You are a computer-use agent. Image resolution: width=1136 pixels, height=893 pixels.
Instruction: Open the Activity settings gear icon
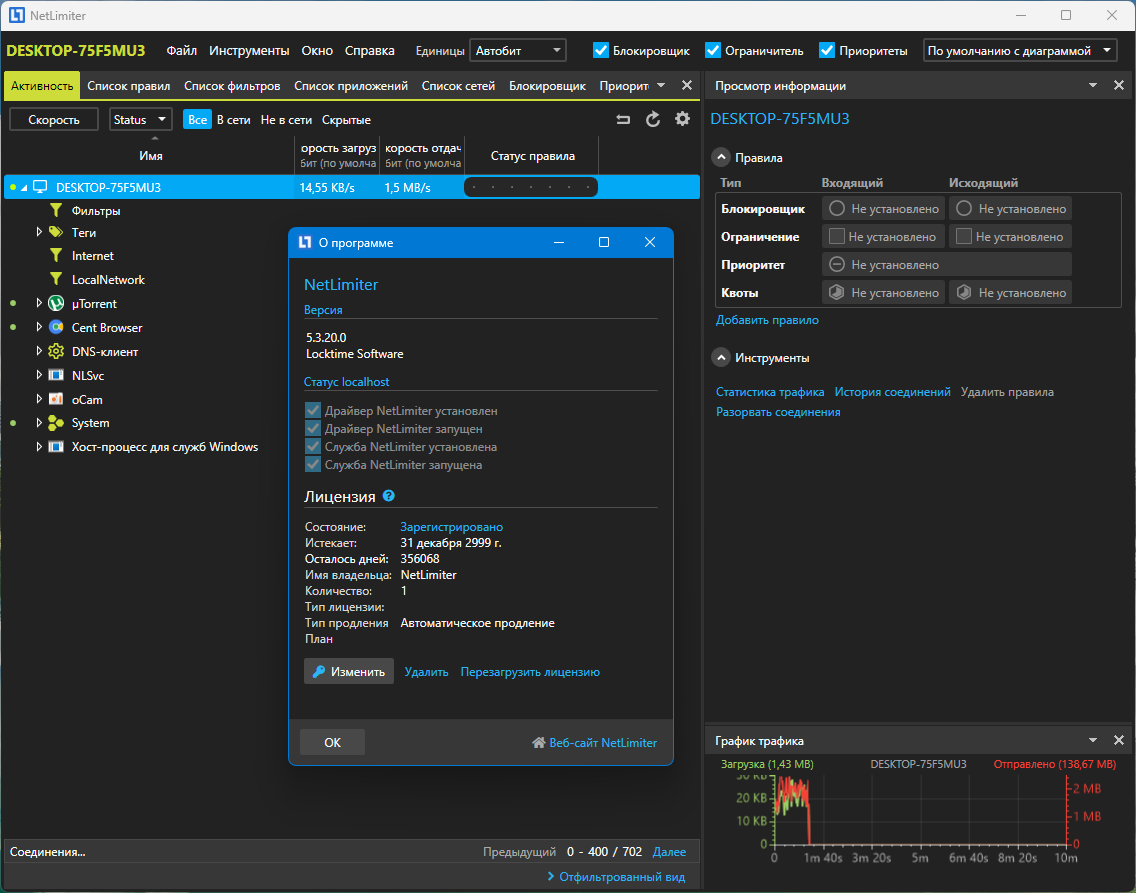click(682, 119)
